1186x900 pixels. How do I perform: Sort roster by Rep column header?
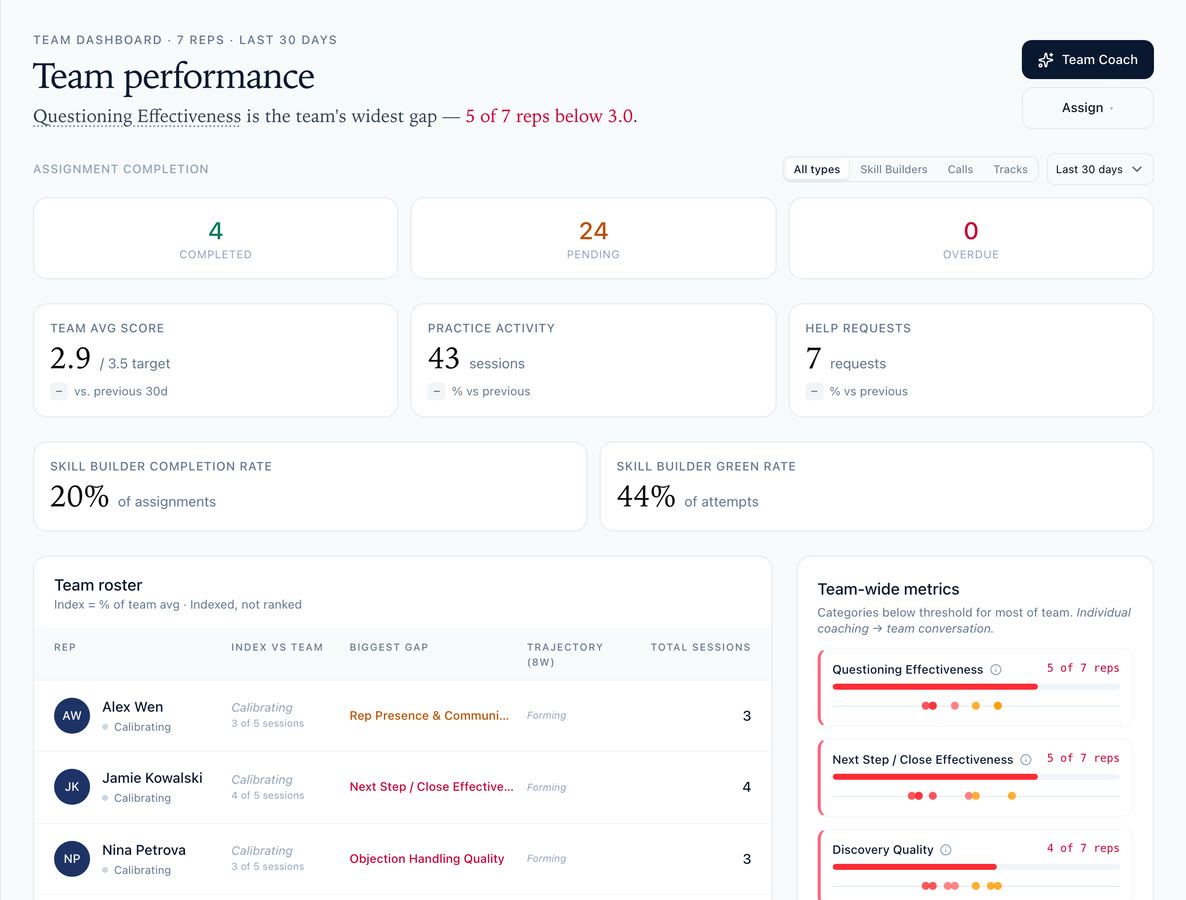[x=65, y=647]
